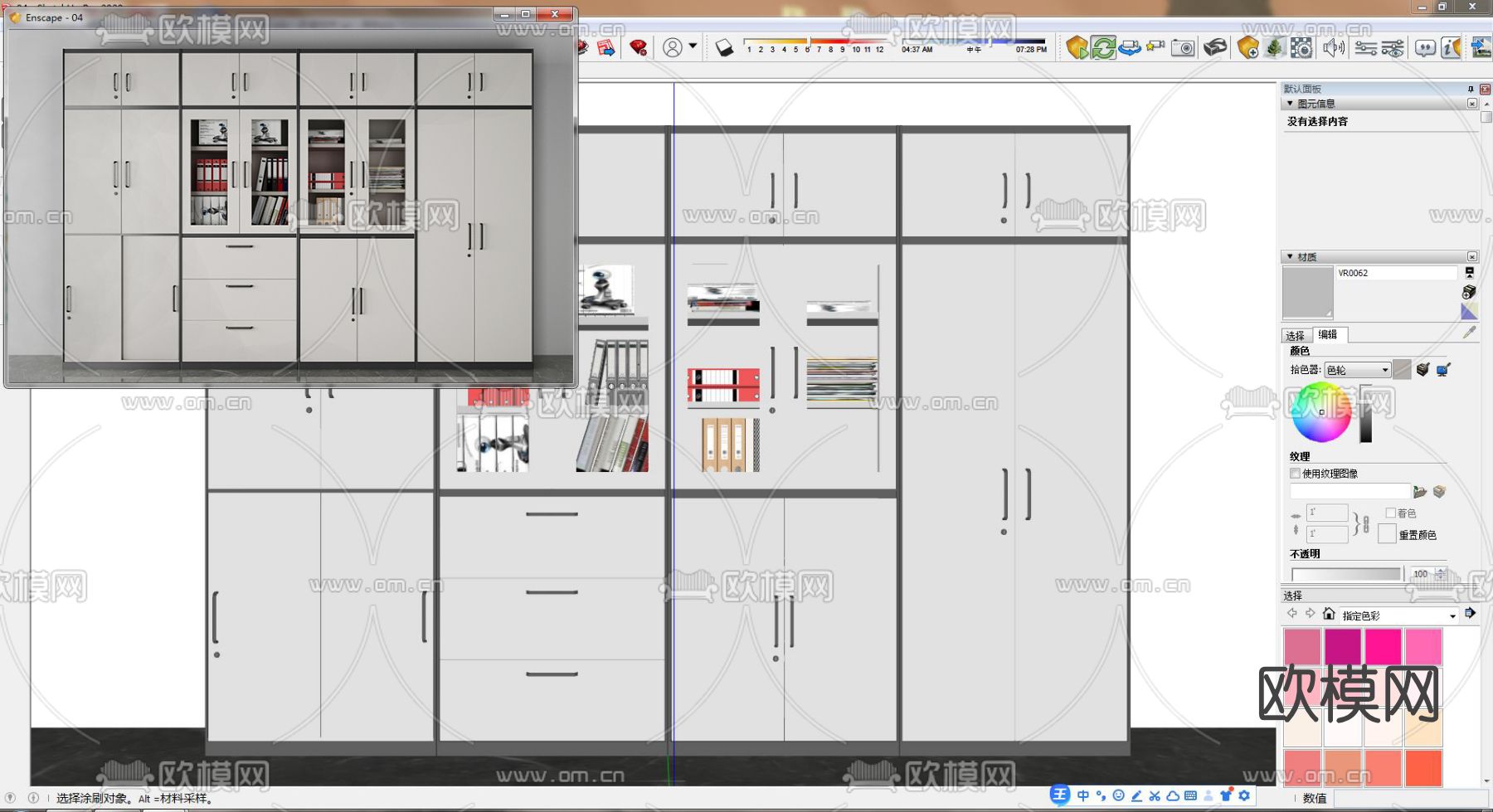This screenshot has height=812, width=1493.
Task: Click the current material preview thumbnail
Action: (1307, 293)
